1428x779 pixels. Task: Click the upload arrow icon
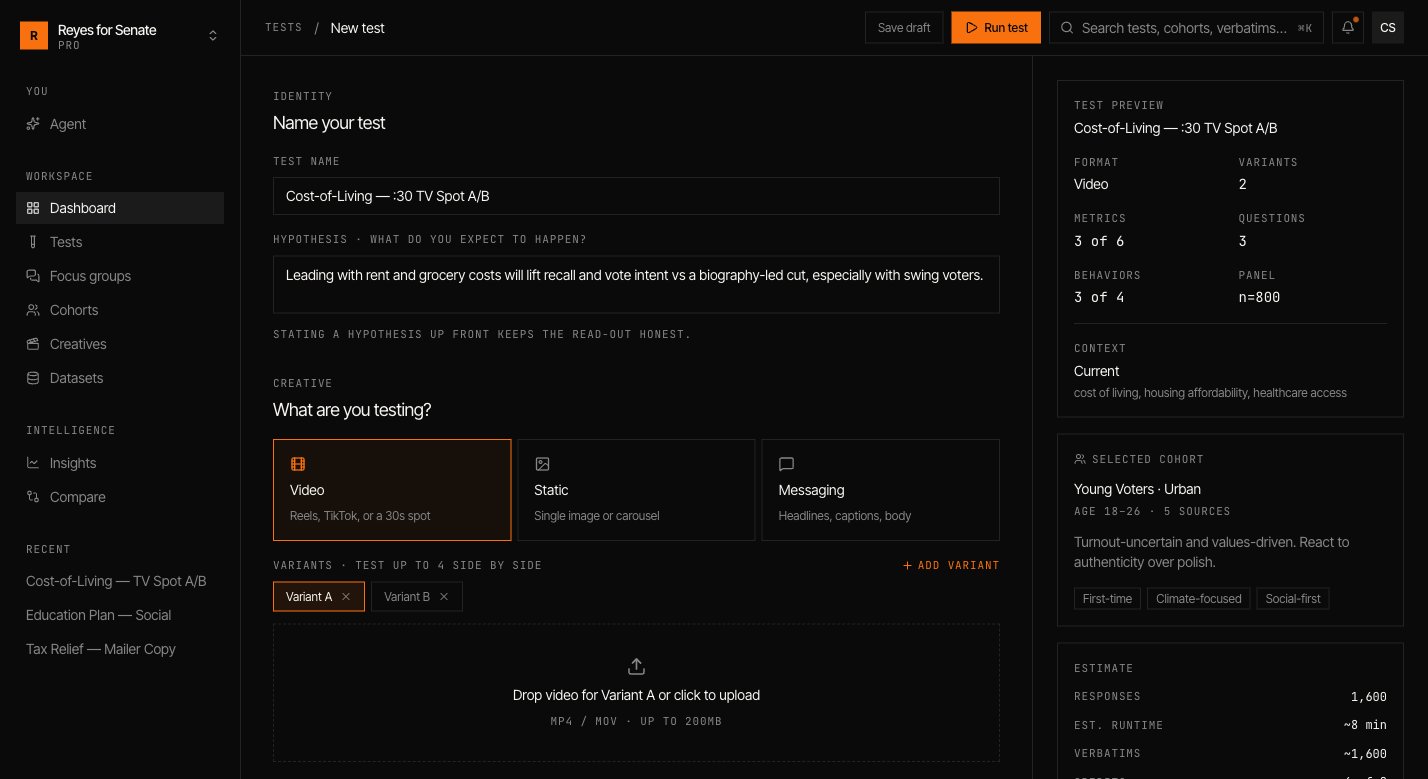(x=636, y=666)
